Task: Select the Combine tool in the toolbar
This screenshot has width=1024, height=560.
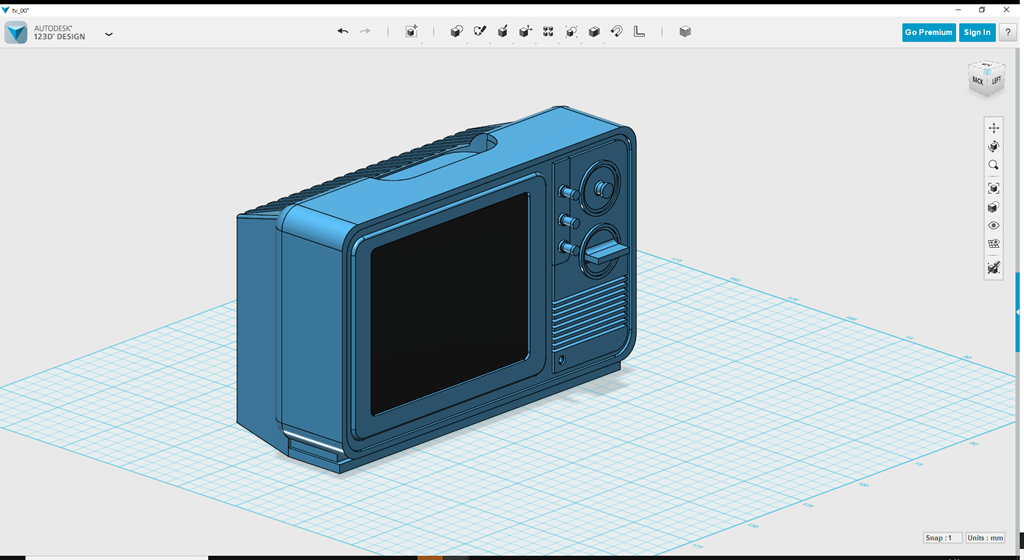Action: [594, 32]
